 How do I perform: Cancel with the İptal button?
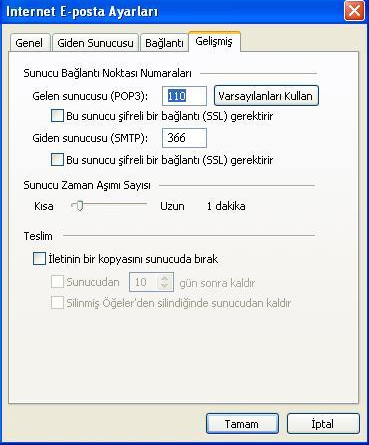click(323, 424)
